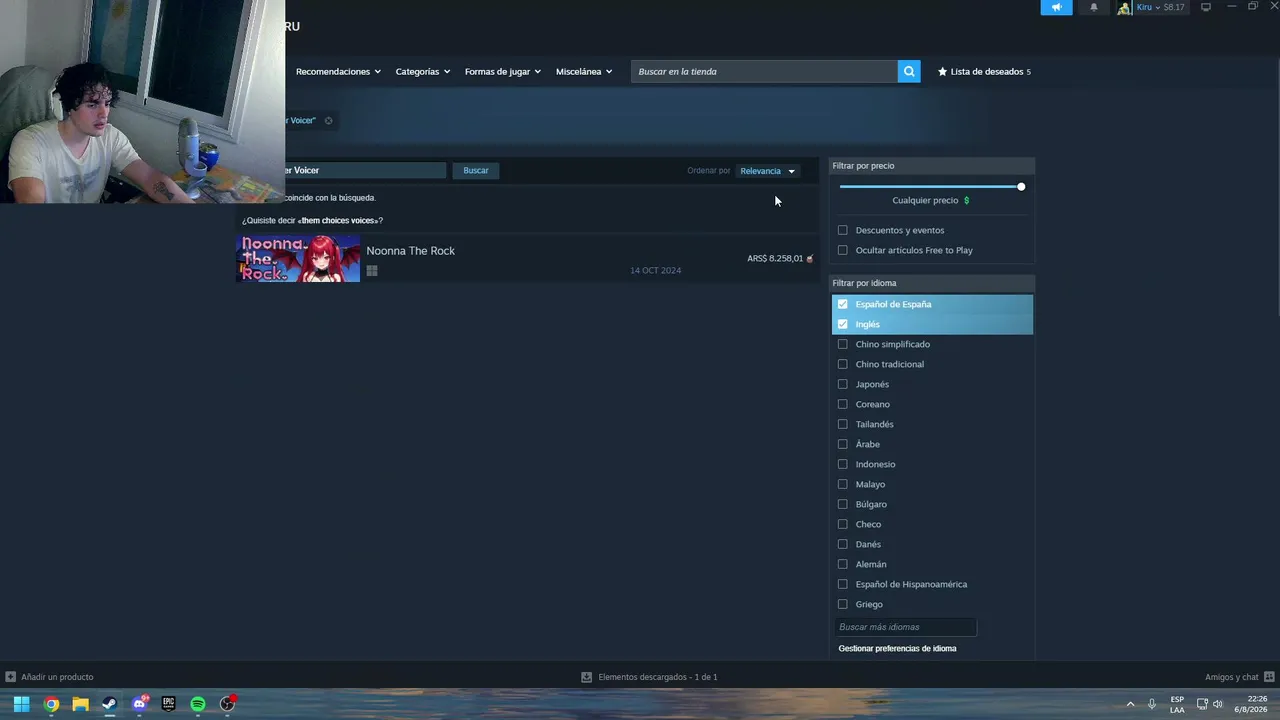Remove the search term tag with the x icon
The height and width of the screenshot is (720, 1280).
point(328,120)
